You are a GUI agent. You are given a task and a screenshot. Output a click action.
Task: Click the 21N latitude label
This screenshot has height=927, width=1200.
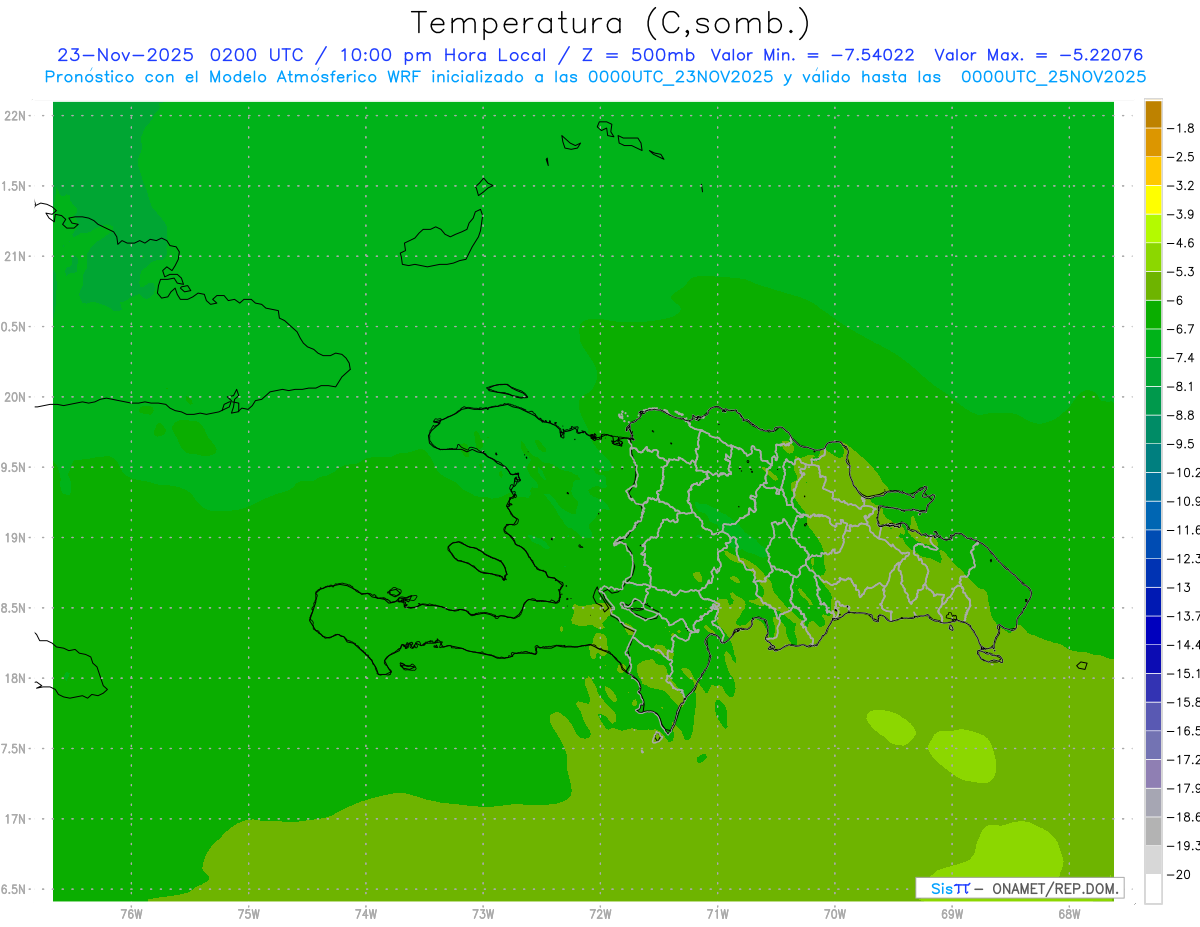pyautogui.click(x=15, y=257)
